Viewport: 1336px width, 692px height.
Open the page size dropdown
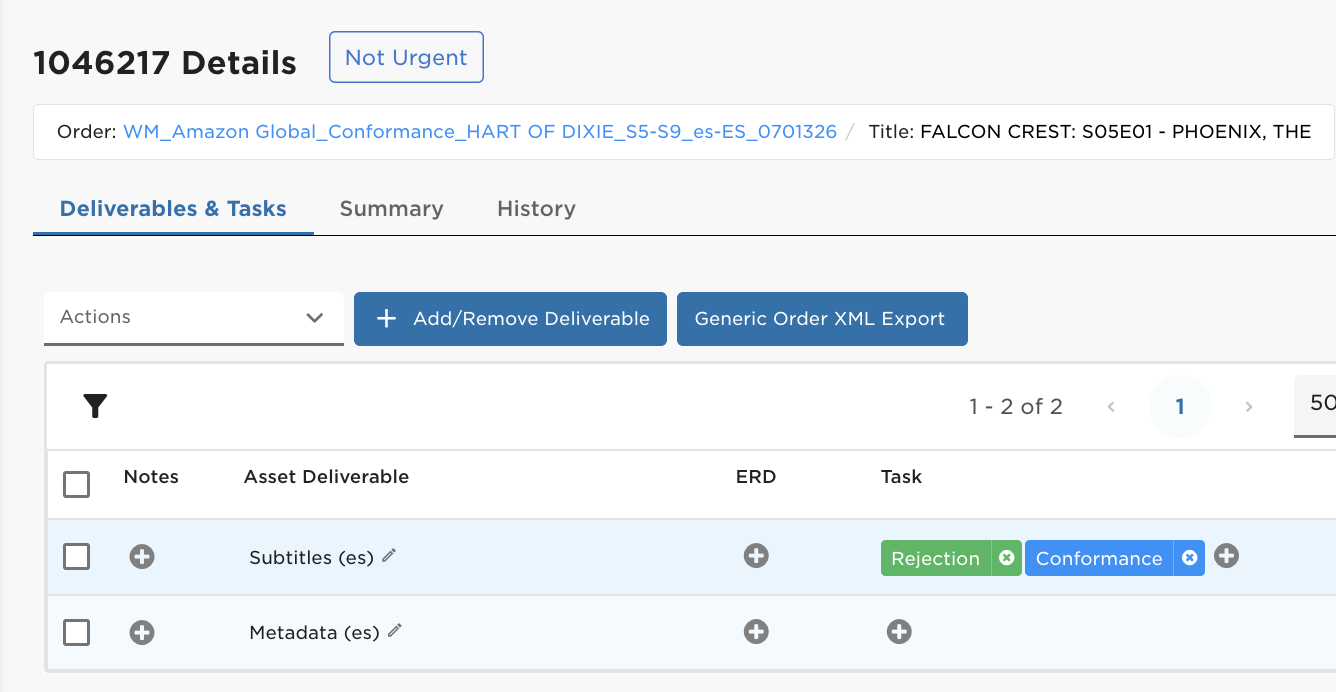[1315, 405]
